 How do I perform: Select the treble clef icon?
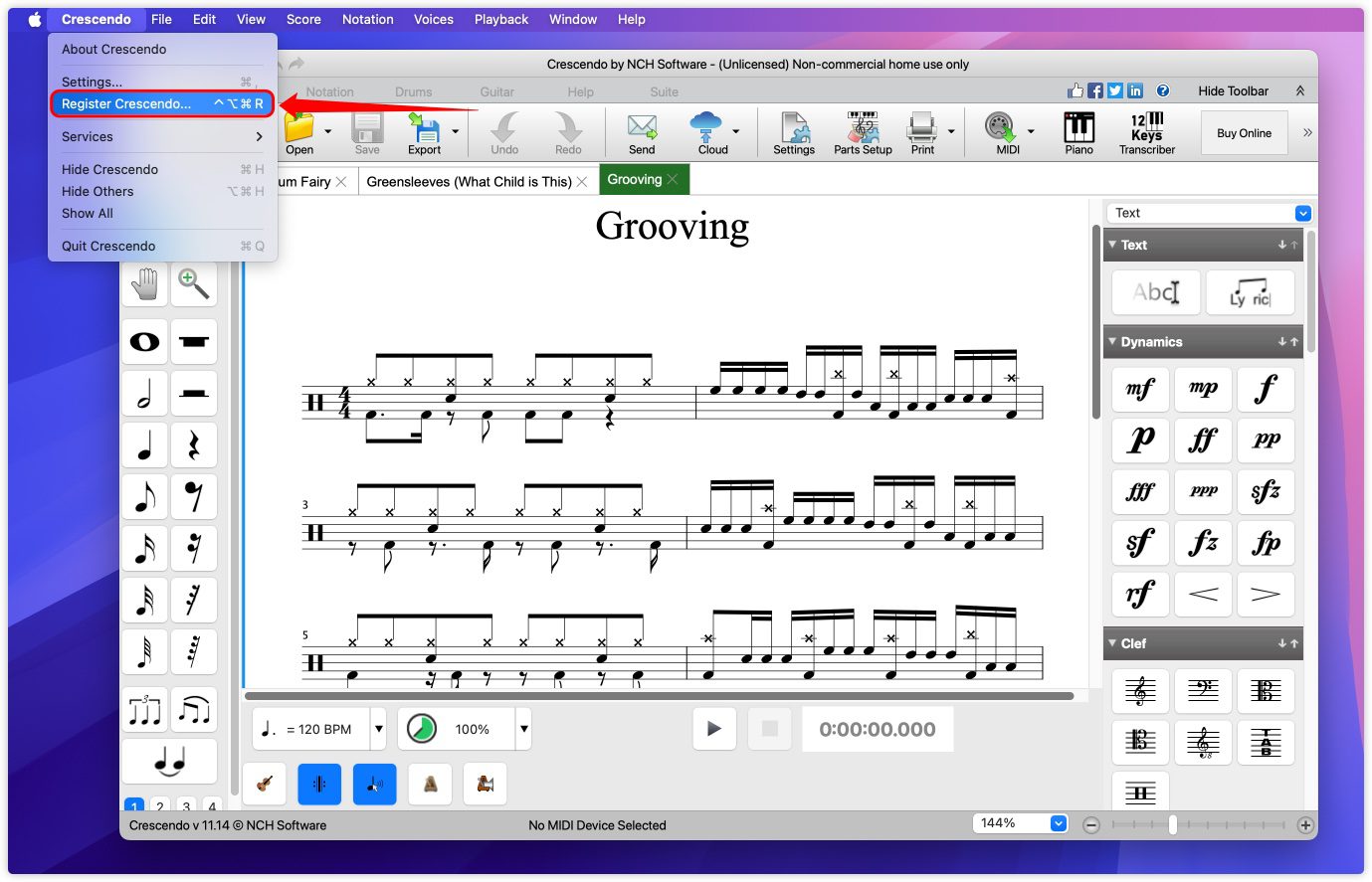[1140, 691]
